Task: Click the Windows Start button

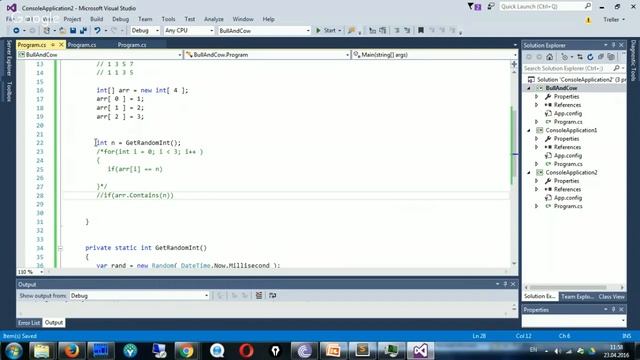Action: tap(14, 351)
